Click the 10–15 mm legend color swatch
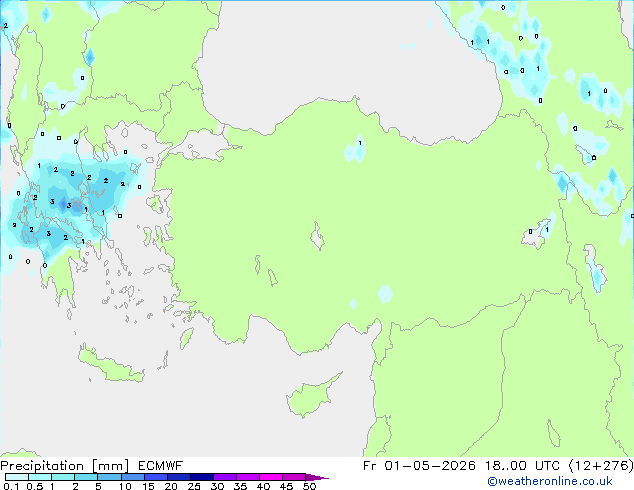Screen dimensions: 634x490 132,477
